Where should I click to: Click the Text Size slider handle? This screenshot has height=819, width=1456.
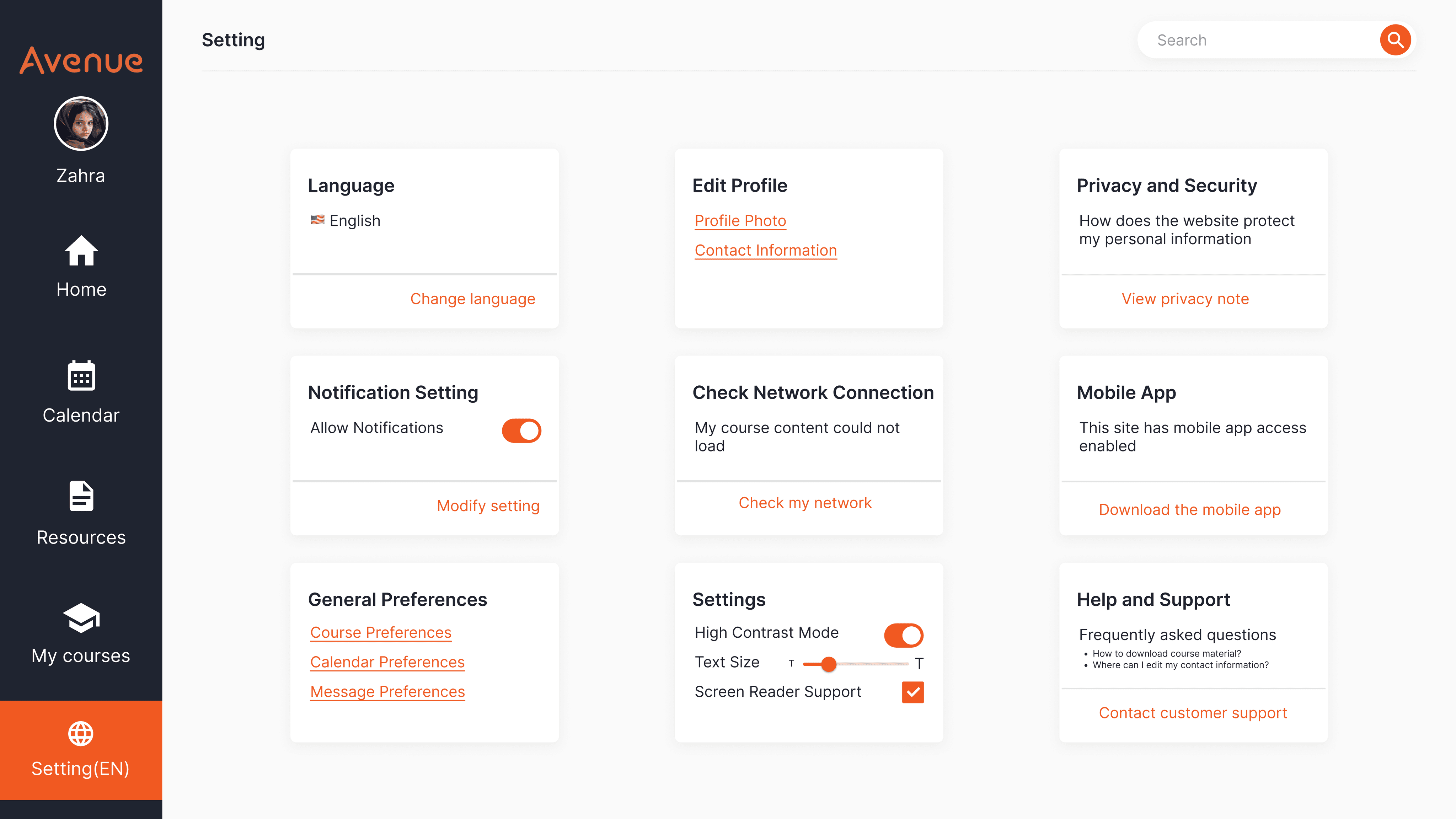pyautogui.click(x=828, y=664)
